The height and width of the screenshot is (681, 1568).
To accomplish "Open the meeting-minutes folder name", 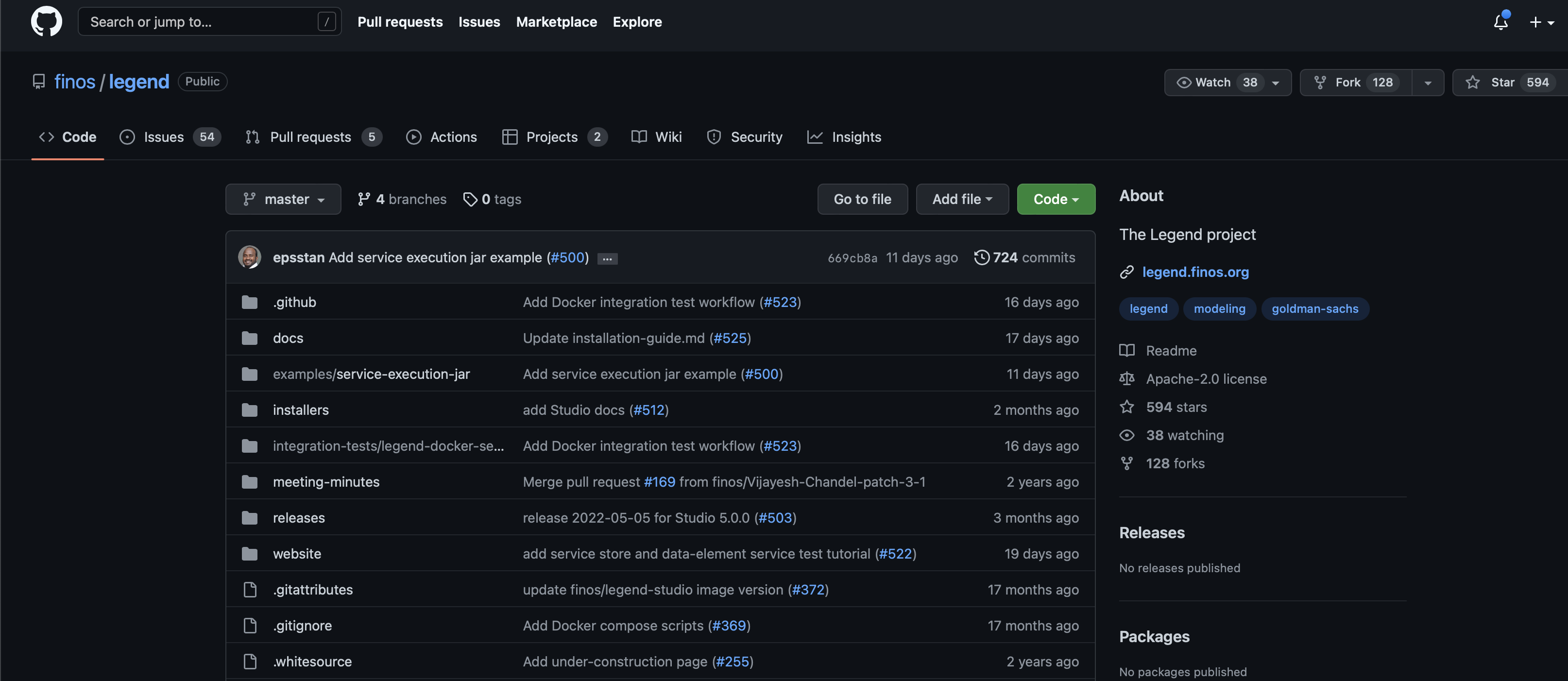I will pyautogui.click(x=326, y=481).
